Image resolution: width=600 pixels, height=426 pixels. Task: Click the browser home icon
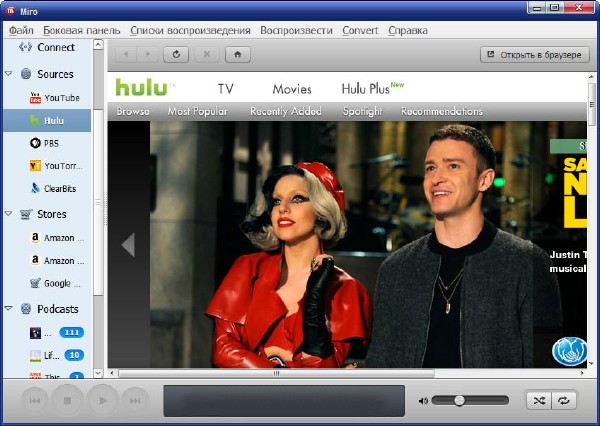coord(238,54)
